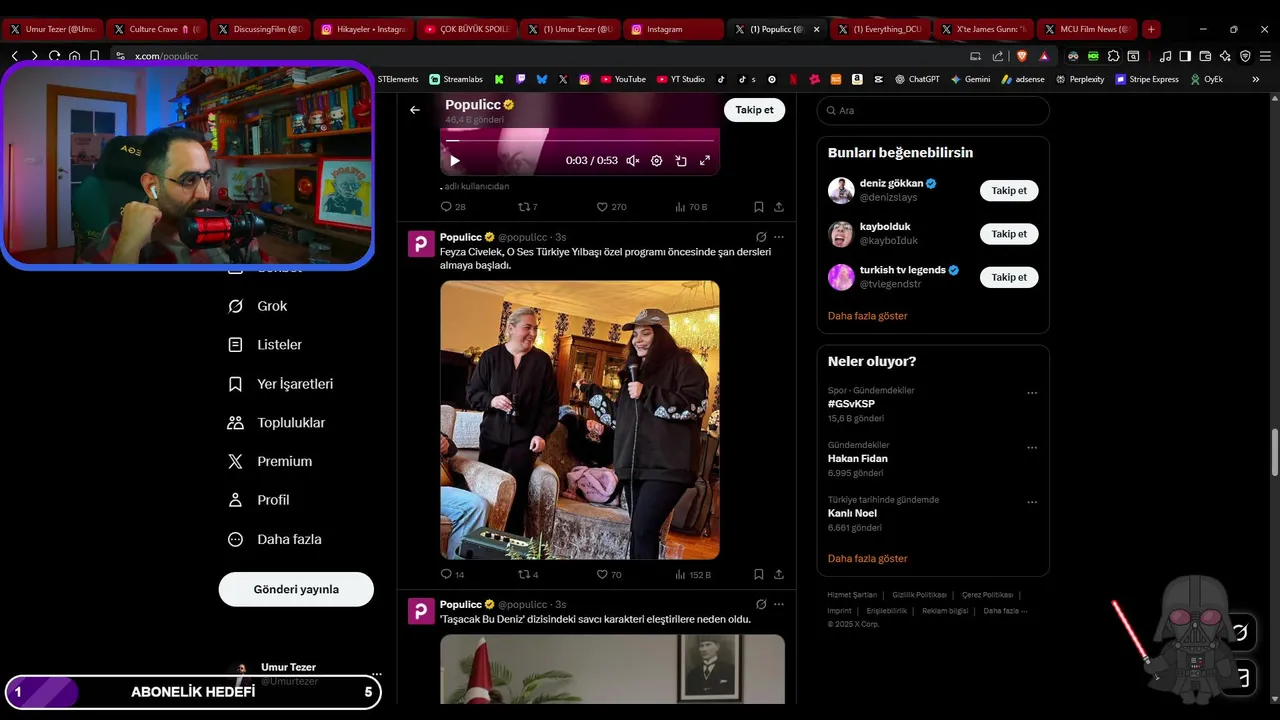Open the Brave Shields lion icon
Viewport: 1280px width, 720px height.
1021,56
